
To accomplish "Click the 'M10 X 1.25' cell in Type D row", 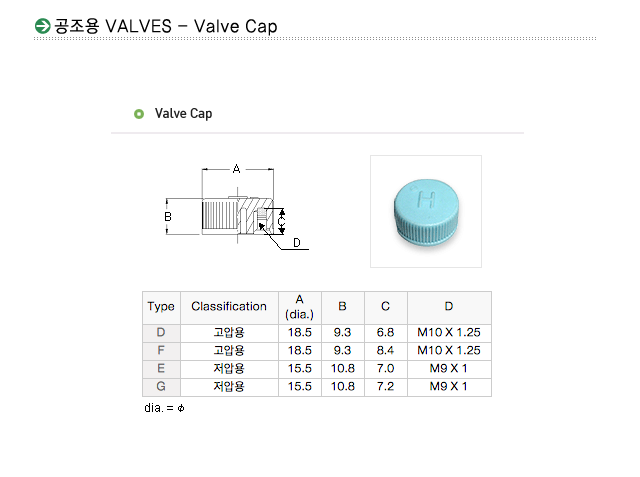I will coord(448,332).
